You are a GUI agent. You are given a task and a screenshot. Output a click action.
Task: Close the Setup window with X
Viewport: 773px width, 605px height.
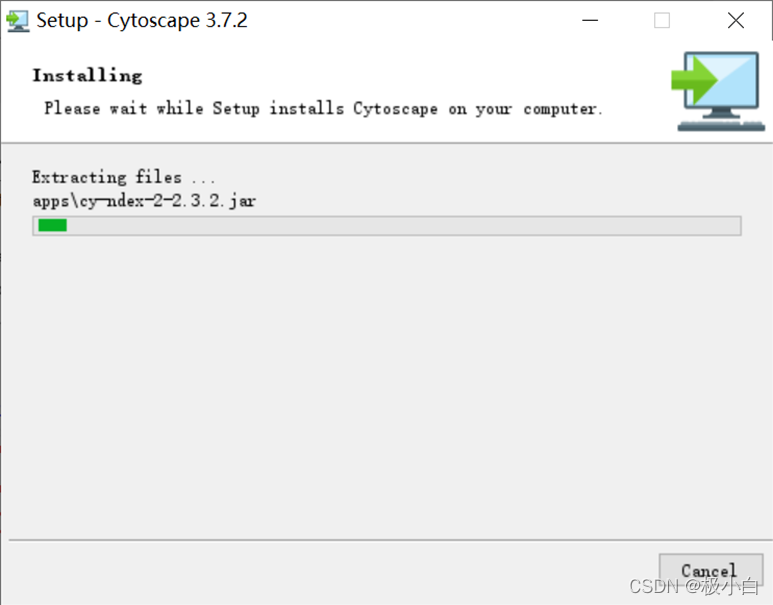tap(736, 21)
